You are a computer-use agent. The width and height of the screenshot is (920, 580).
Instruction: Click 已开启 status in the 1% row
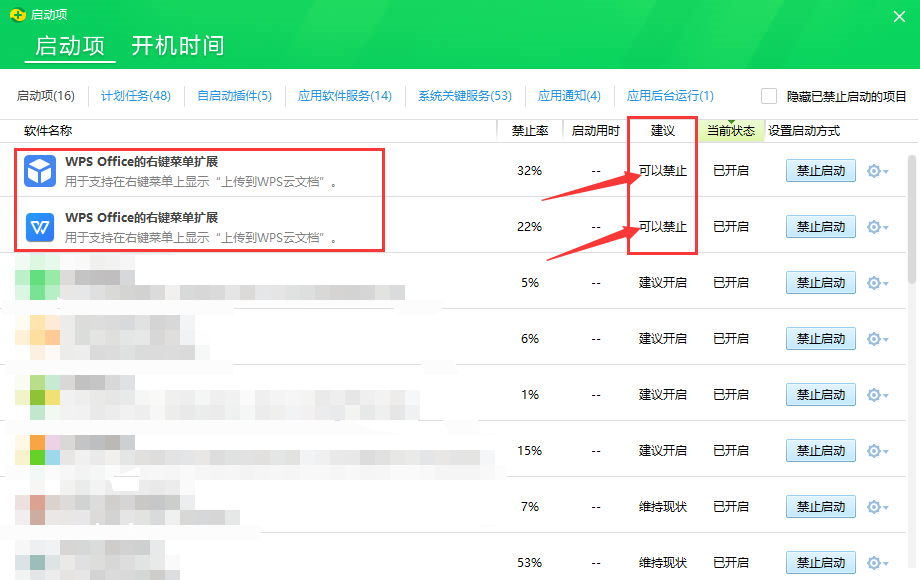pos(730,395)
